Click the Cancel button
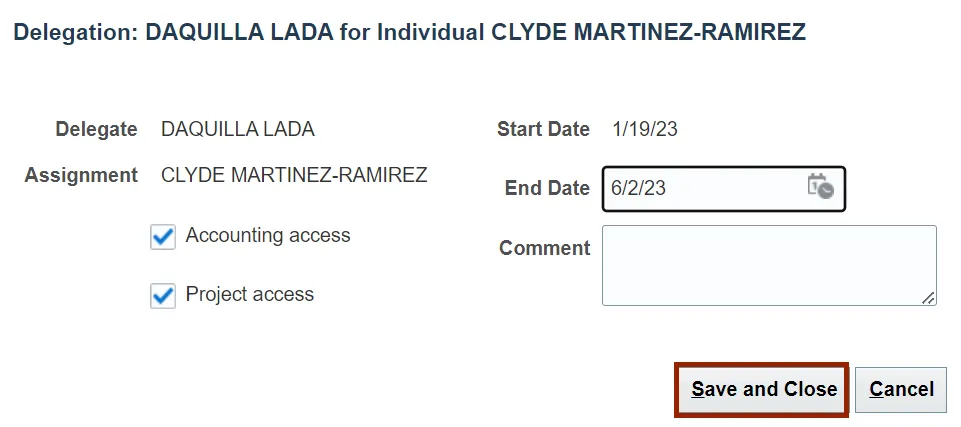The image size is (961, 427). pos(901,389)
